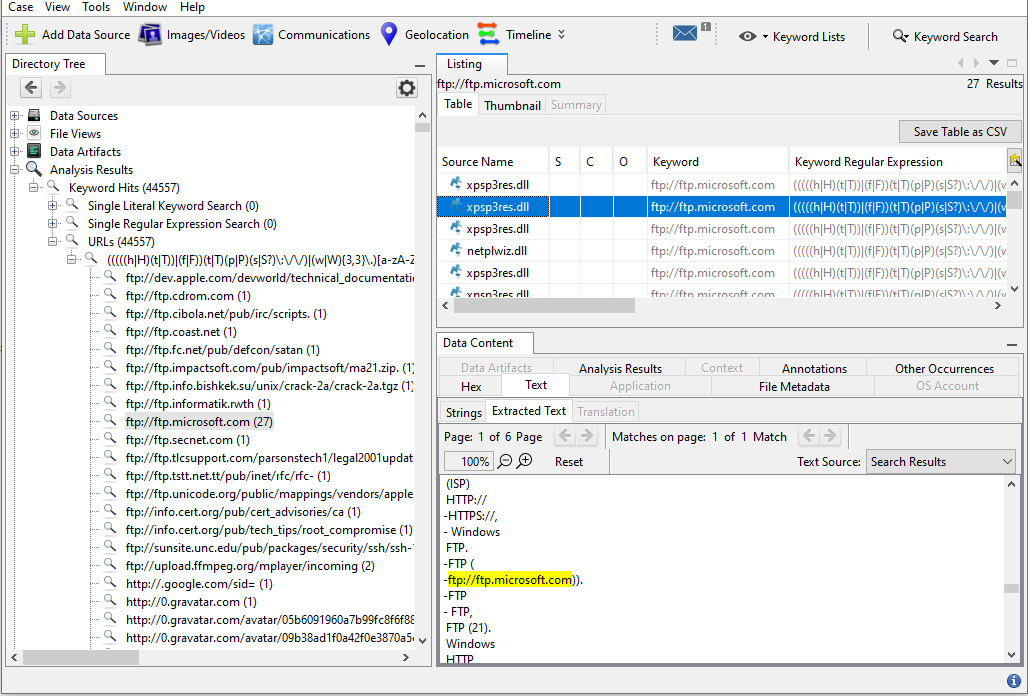This screenshot has height=696, width=1028.
Task: Open the Tools menu
Action: click(x=96, y=7)
